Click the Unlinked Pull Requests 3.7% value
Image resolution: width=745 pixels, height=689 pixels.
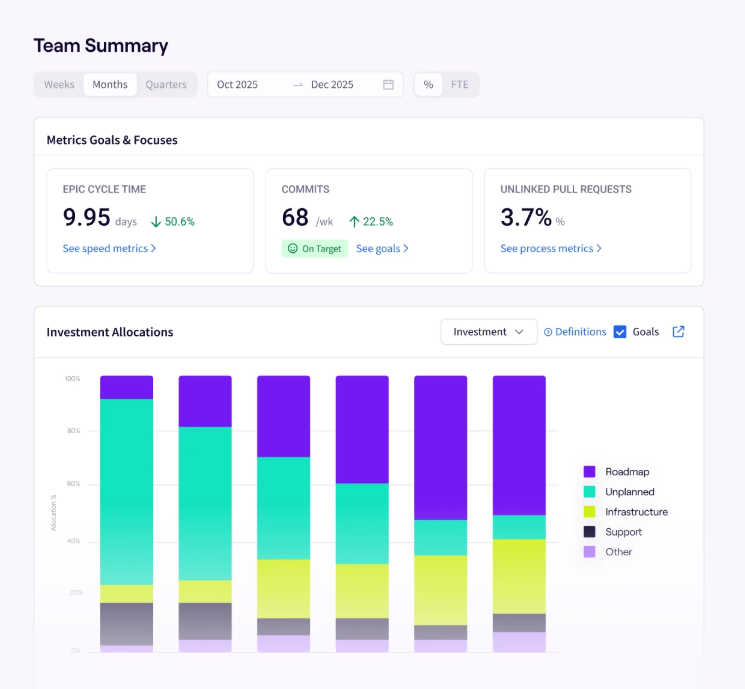coord(526,217)
